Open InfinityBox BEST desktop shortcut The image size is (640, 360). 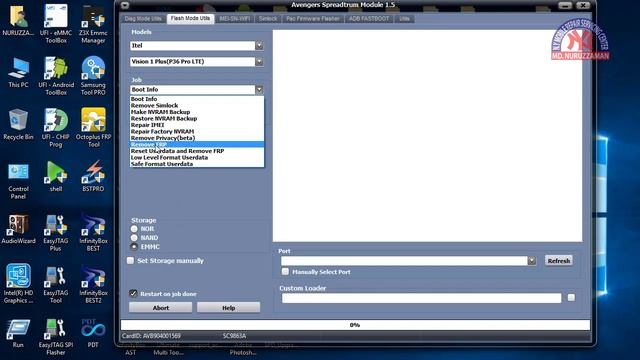point(93,233)
